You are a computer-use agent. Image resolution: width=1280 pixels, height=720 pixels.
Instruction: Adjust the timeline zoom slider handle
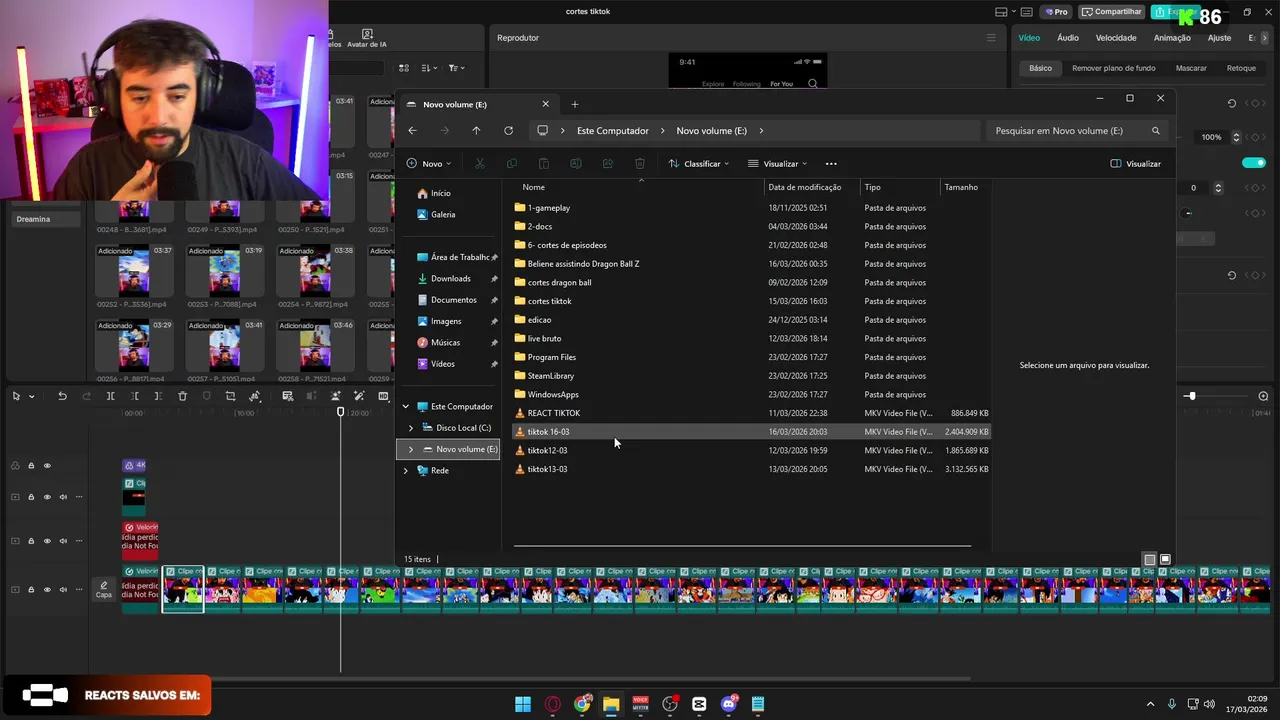(x=1190, y=396)
